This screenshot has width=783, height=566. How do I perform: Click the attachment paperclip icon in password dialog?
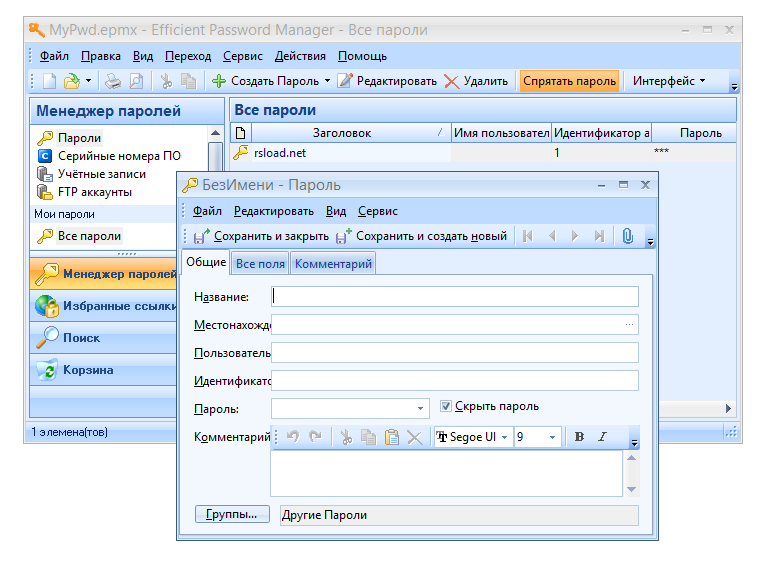pyautogui.click(x=628, y=236)
